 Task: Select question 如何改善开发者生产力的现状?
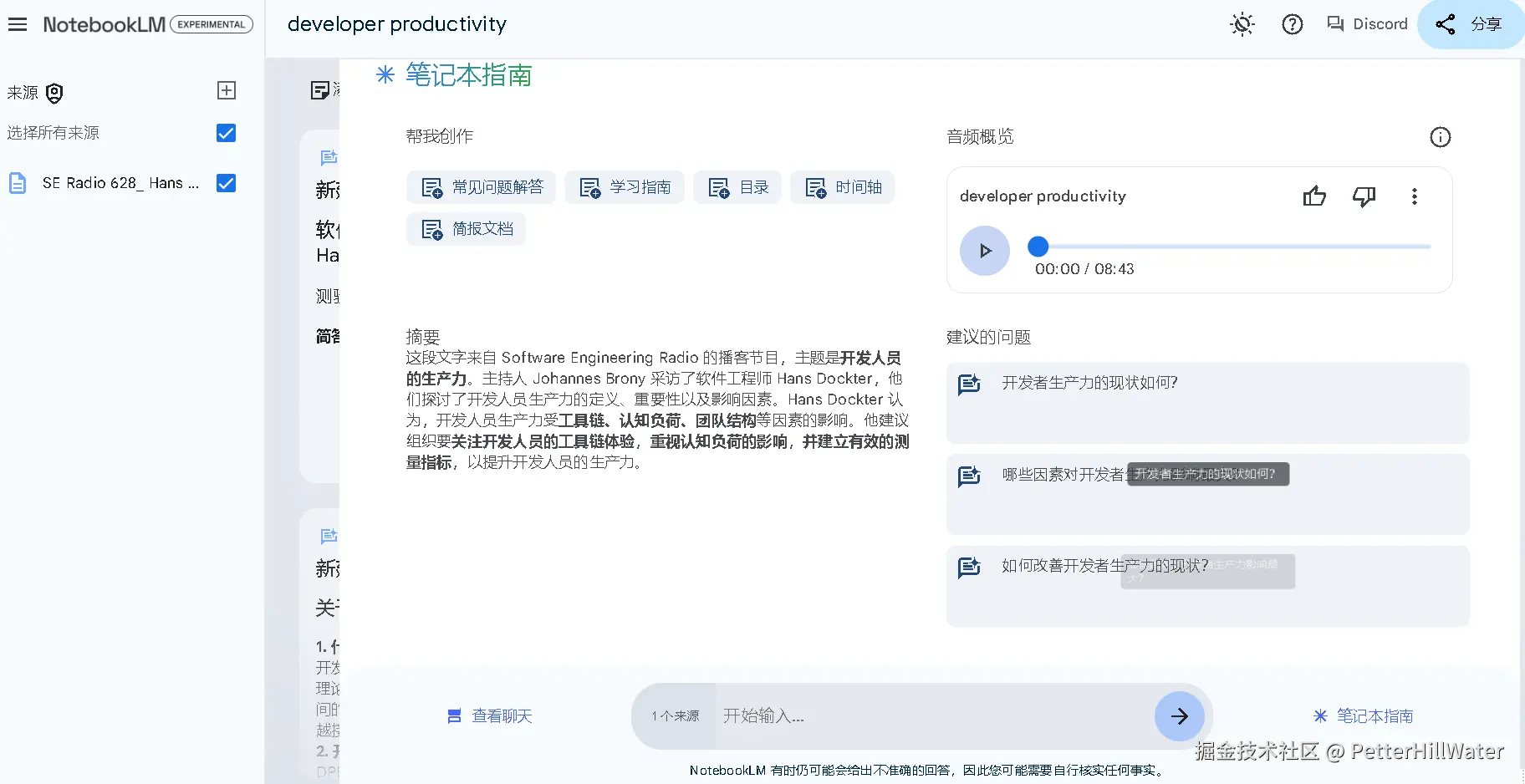(1208, 587)
